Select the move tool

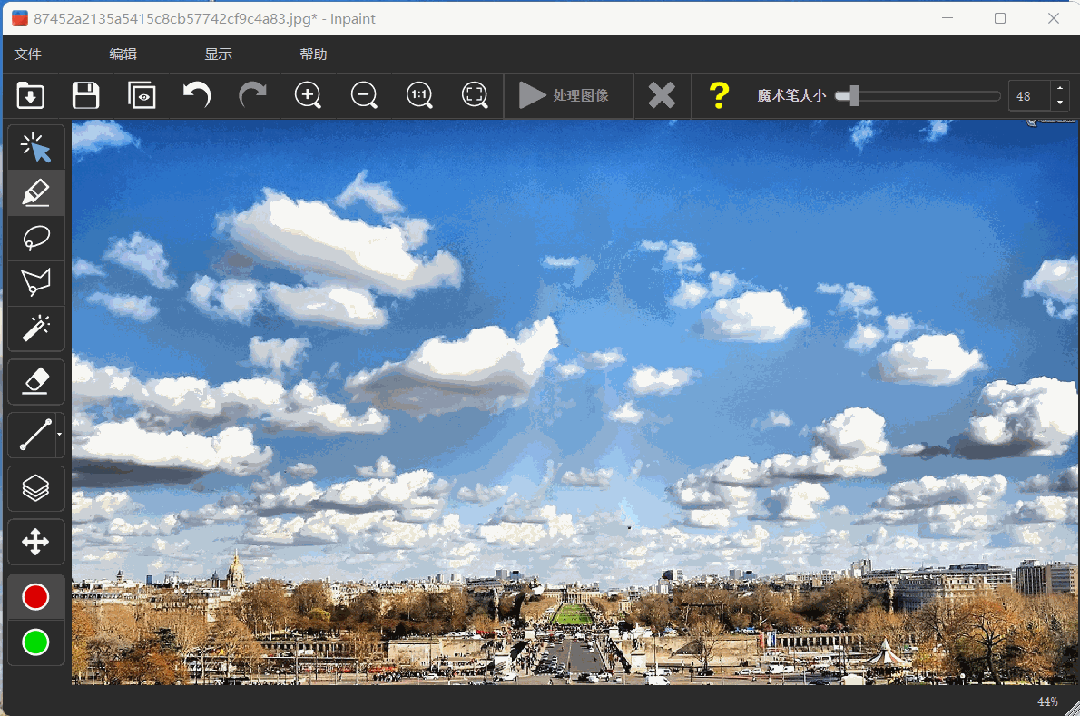[36, 542]
